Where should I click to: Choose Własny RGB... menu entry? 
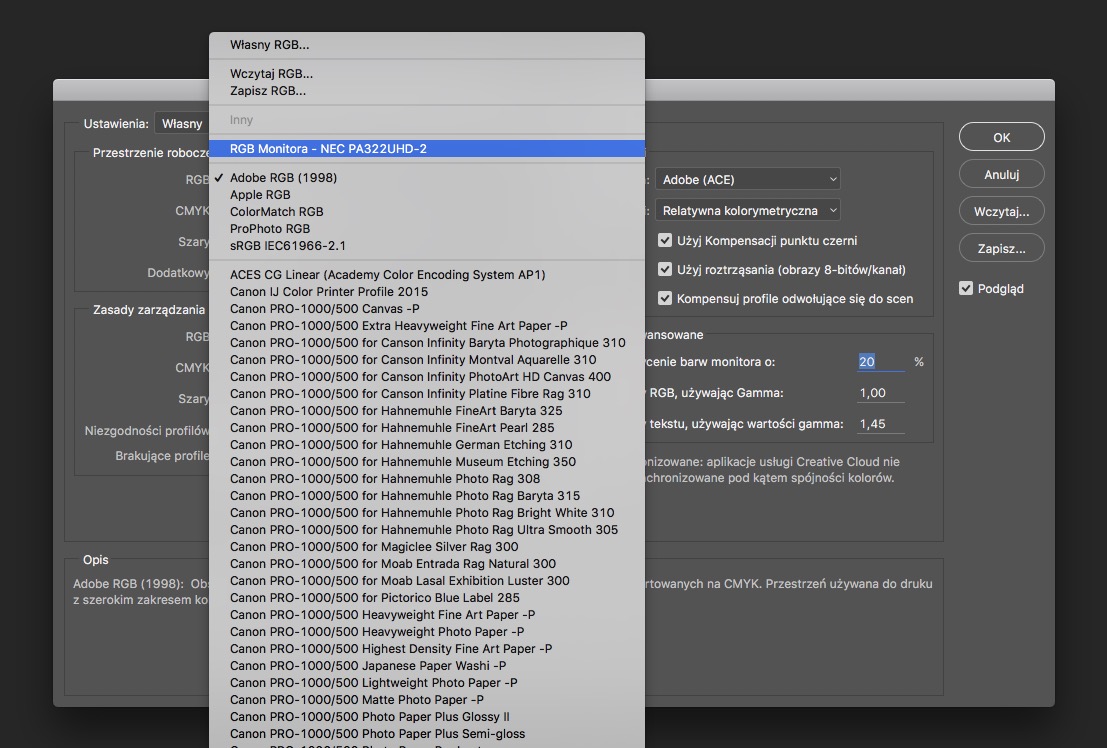270,45
